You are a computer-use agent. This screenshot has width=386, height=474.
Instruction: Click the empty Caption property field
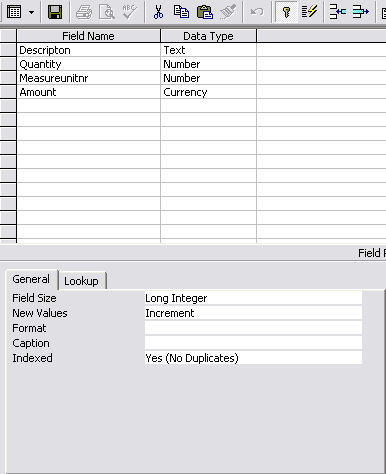253,343
